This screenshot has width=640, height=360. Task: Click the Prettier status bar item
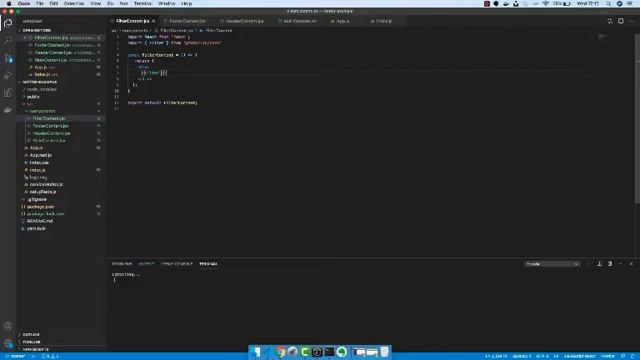[608, 356]
